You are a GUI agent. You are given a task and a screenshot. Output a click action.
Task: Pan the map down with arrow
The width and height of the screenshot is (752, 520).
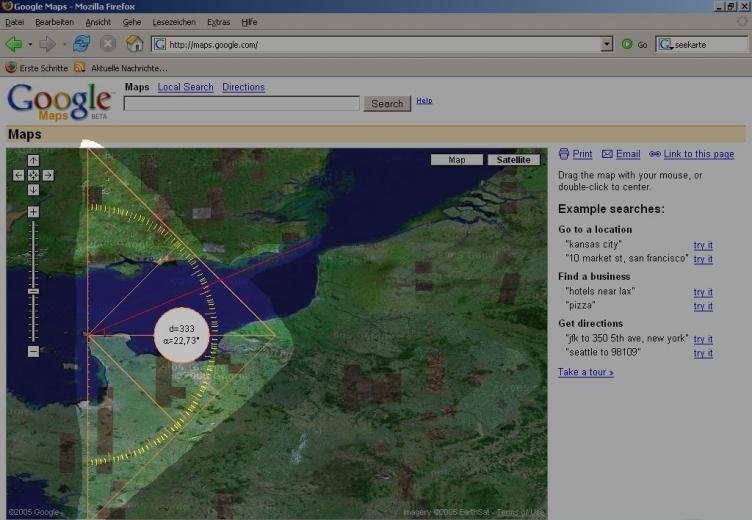(x=33, y=190)
